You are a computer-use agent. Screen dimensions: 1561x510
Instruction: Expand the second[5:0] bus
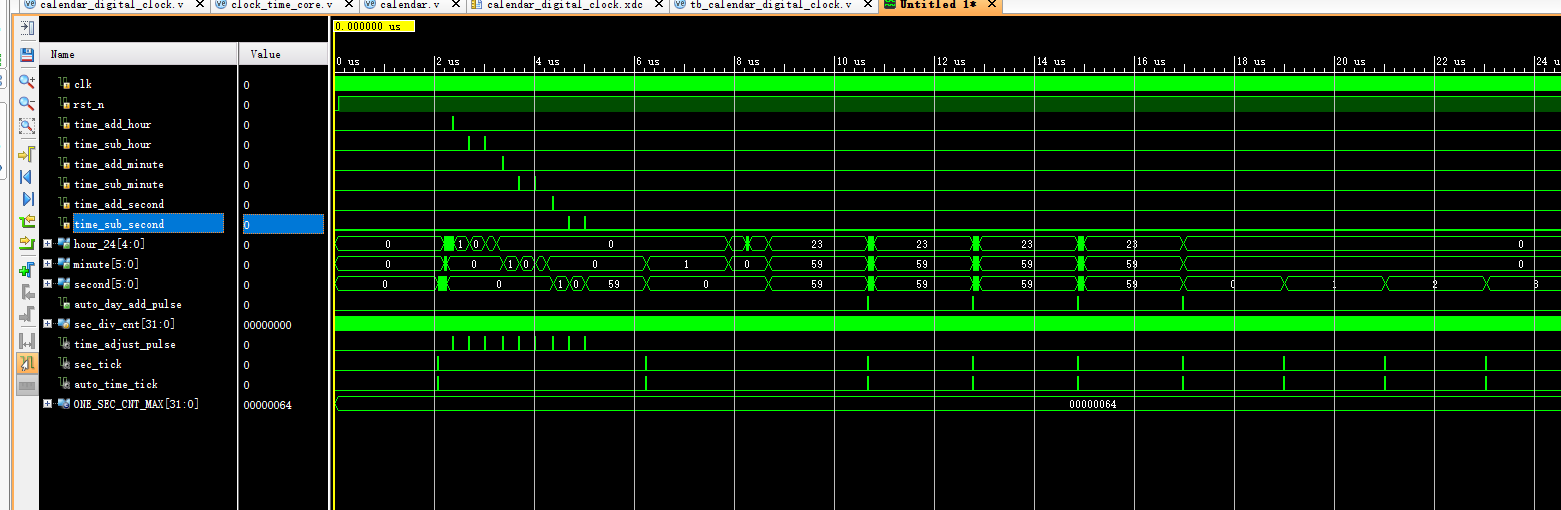(48, 284)
